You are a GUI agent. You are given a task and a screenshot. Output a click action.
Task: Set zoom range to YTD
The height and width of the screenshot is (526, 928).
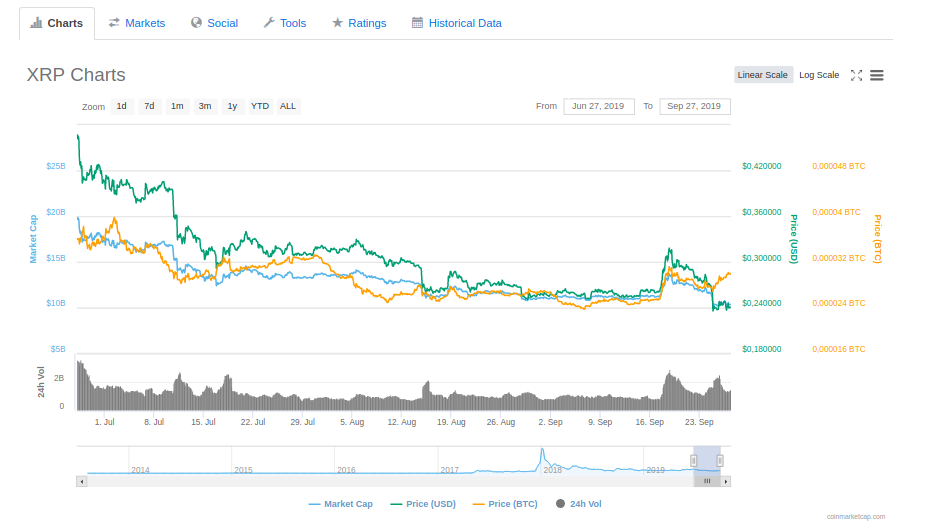pos(260,107)
